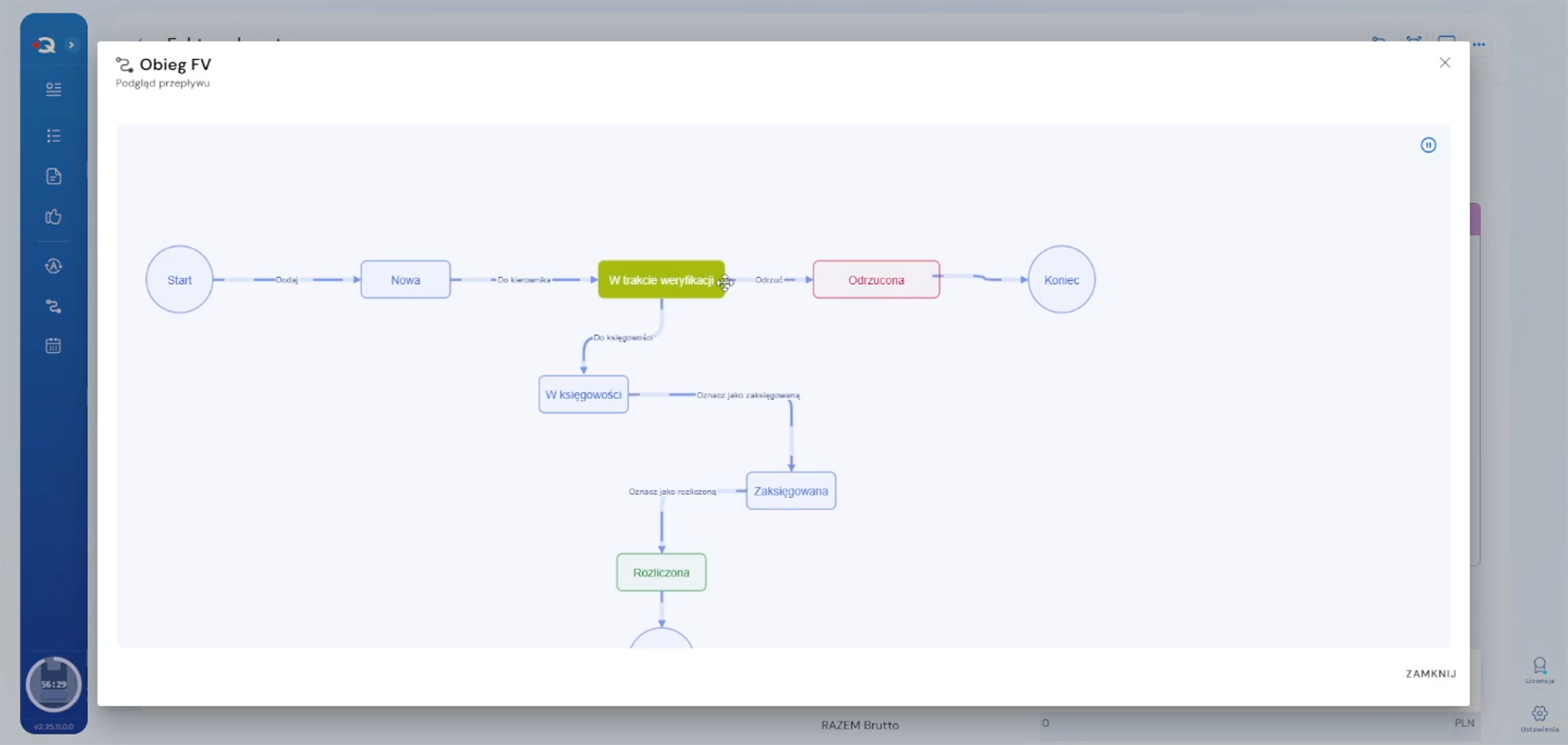The height and width of the screenshot is (745, 1568).
Task: Select the Nowa step node
Action: (405, 280)
